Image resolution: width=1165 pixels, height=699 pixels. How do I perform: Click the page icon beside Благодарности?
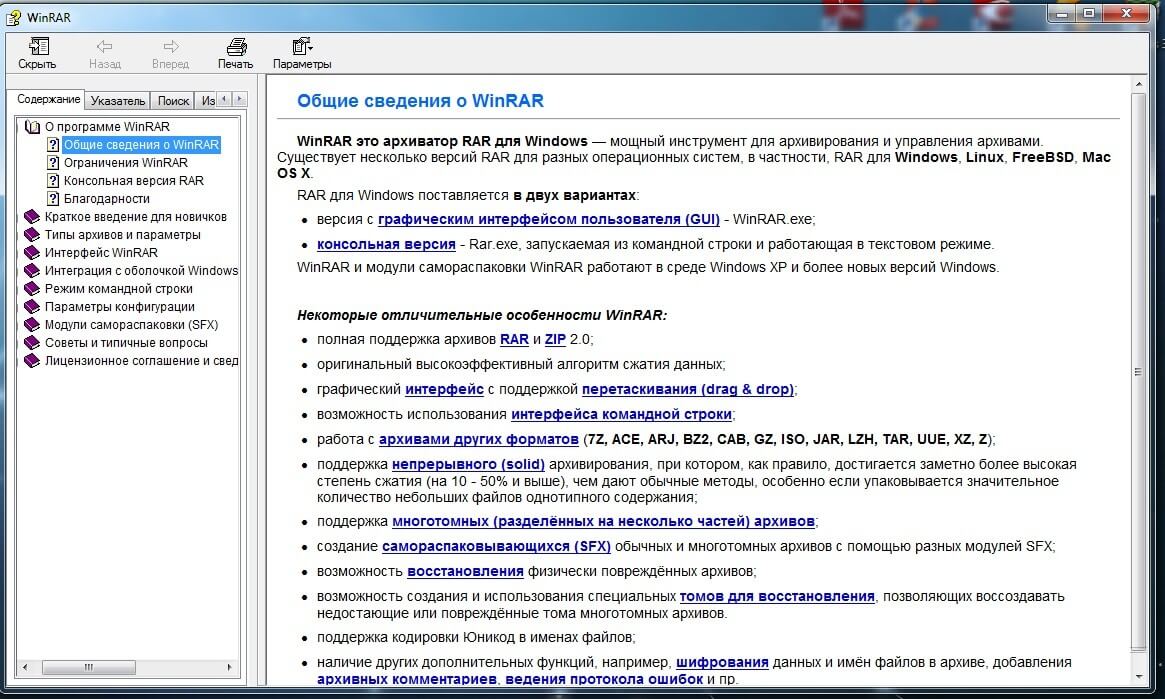54,199
